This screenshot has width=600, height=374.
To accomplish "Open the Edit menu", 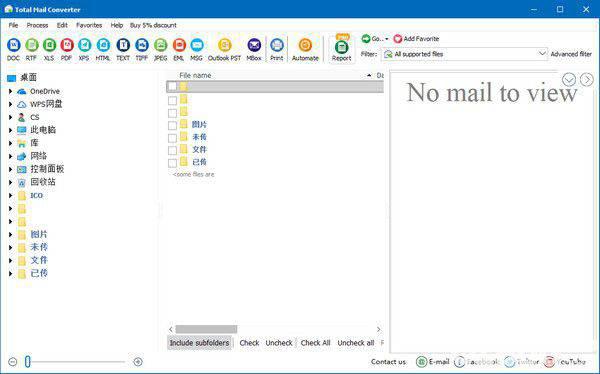I will click(x=62, y=25).
